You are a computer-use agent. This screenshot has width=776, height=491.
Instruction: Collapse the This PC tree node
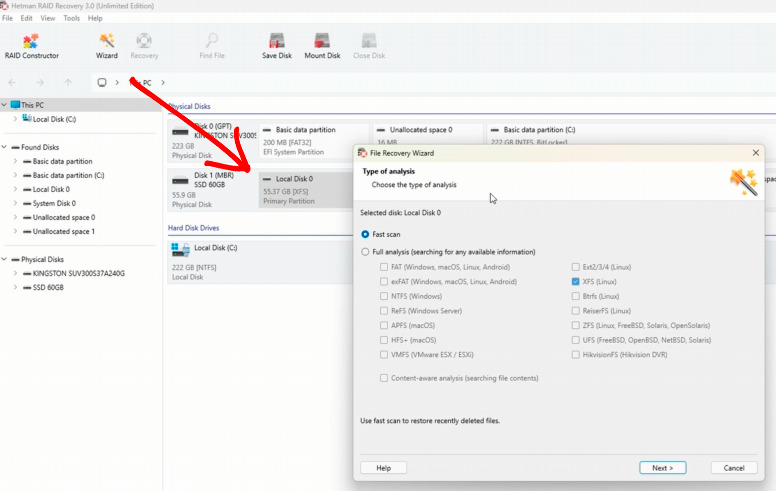point(4,105)
